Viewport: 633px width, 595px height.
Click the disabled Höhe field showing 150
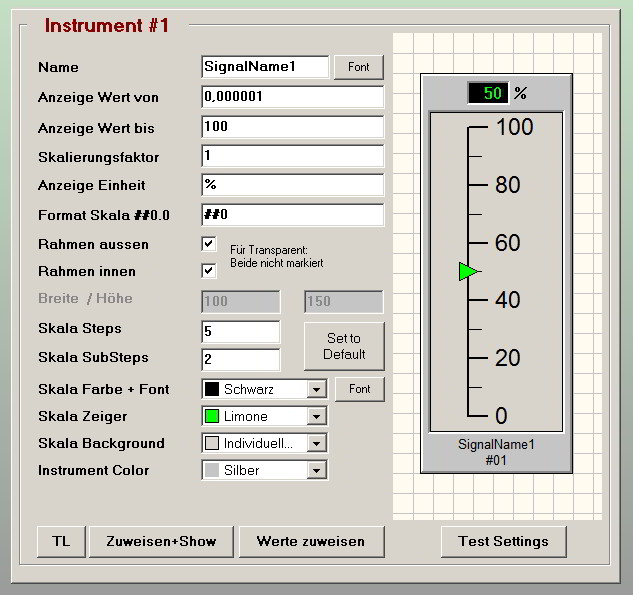[x=344, y=302]
